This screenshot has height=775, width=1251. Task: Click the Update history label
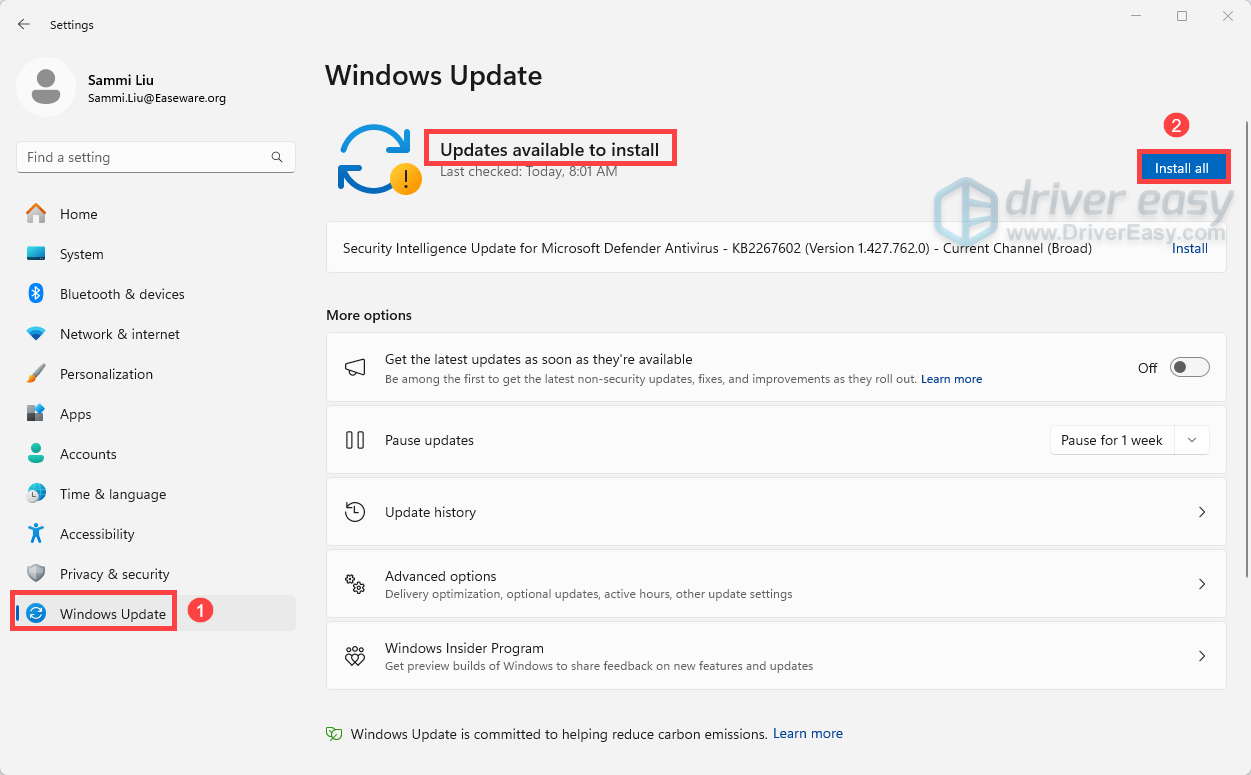(x=430, y=512)
